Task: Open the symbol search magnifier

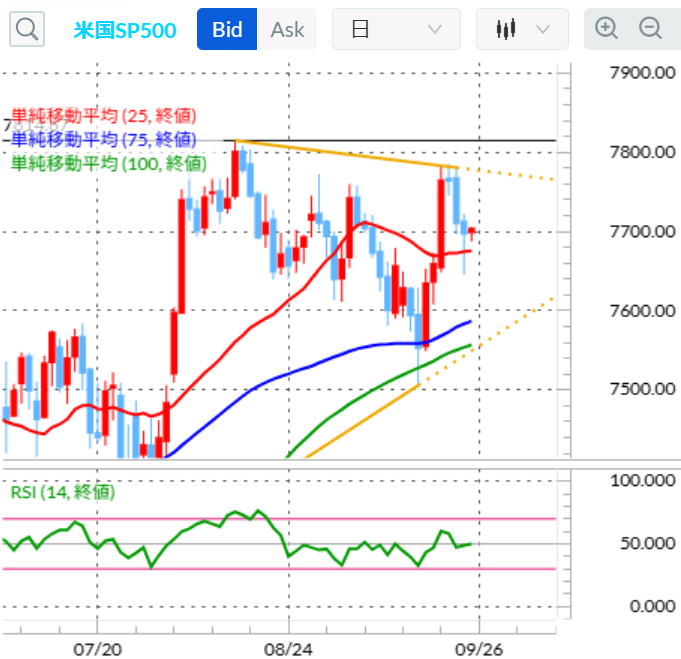Action: (27, 29)
